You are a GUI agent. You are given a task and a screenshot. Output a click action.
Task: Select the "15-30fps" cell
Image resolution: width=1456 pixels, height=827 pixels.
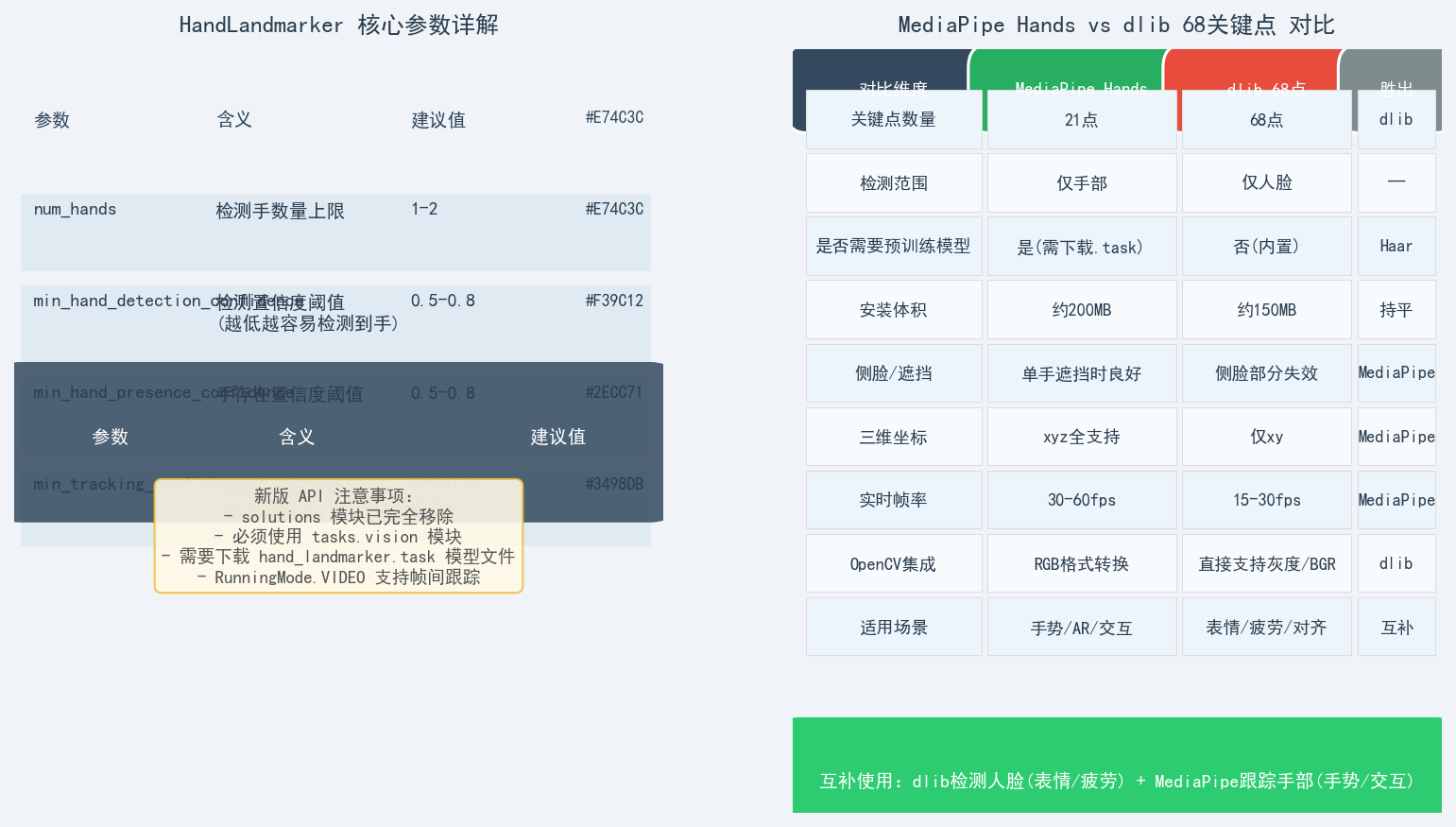[x=1267, y=500]
